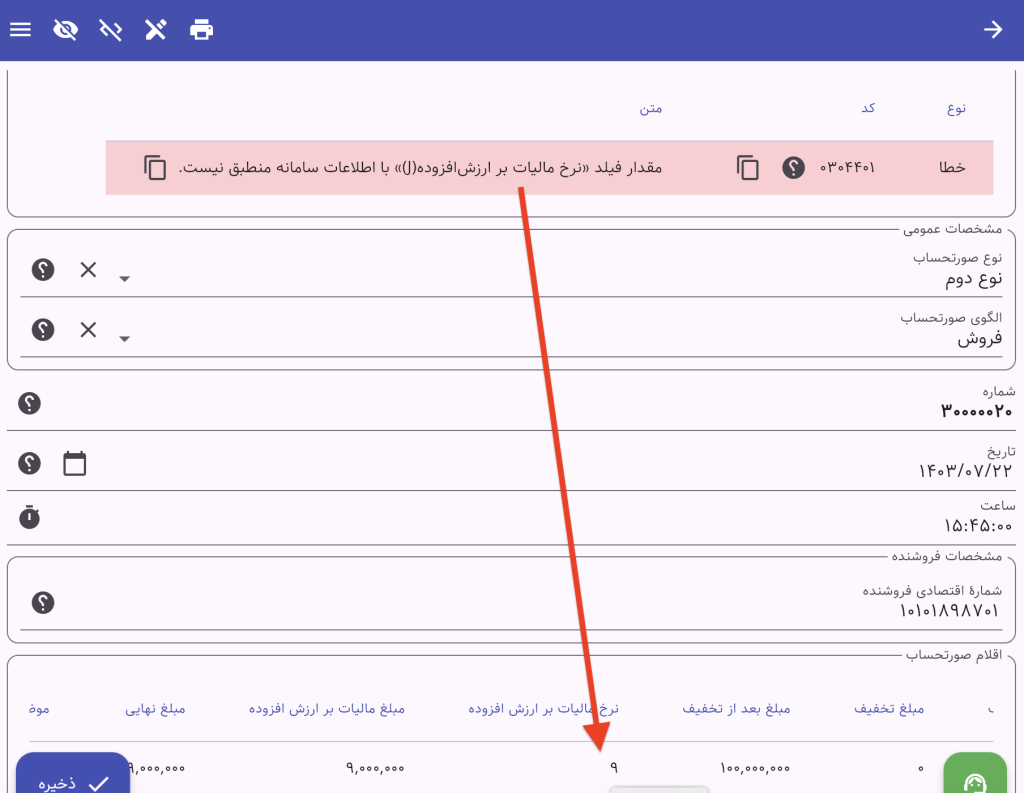Click the discount amount cell ۰

(921, 769)
